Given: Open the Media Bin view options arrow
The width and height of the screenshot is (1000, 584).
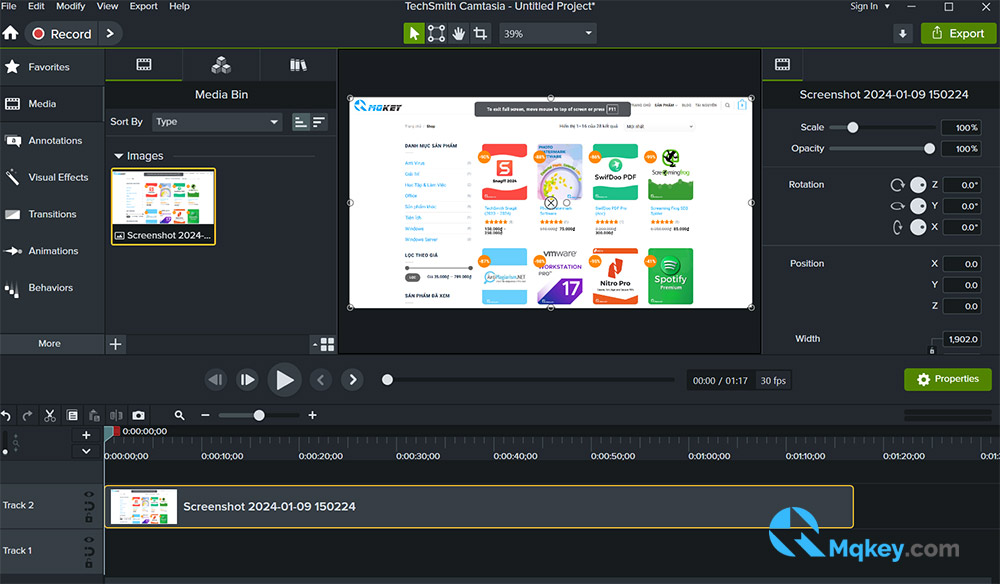Looking at the screenshot, I should click(x=314, y=345).
